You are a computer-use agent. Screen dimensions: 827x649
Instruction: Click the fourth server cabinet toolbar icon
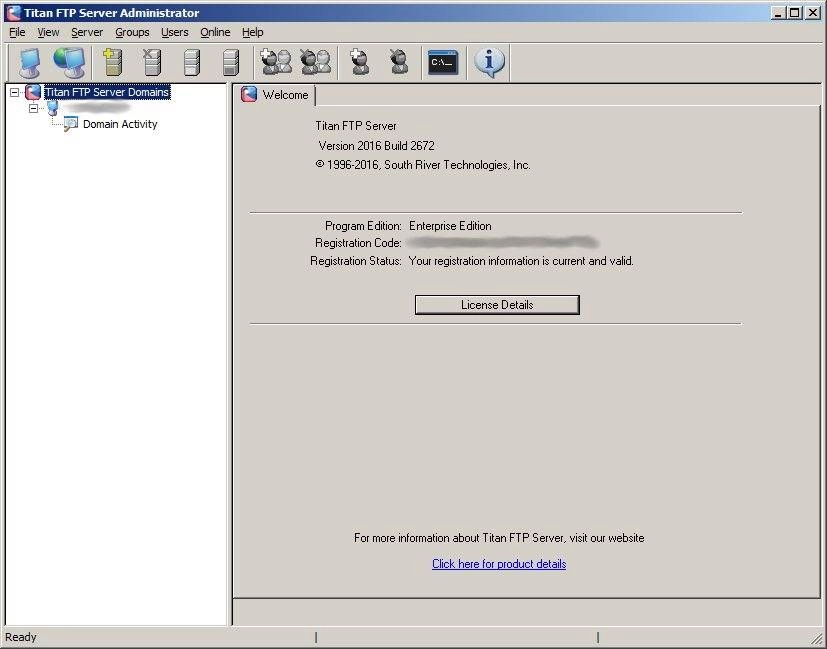tap(231, 62)
